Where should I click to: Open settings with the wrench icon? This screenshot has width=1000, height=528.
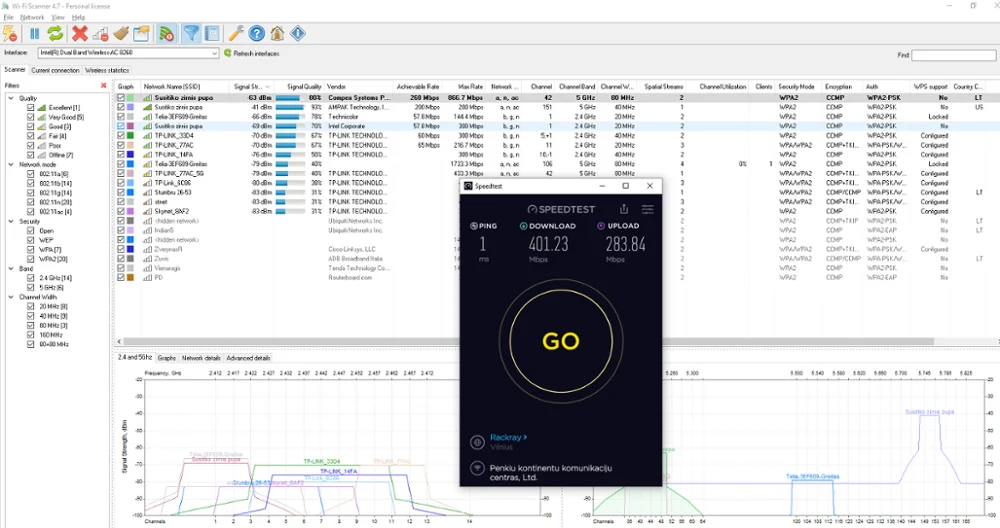[236, 34]
